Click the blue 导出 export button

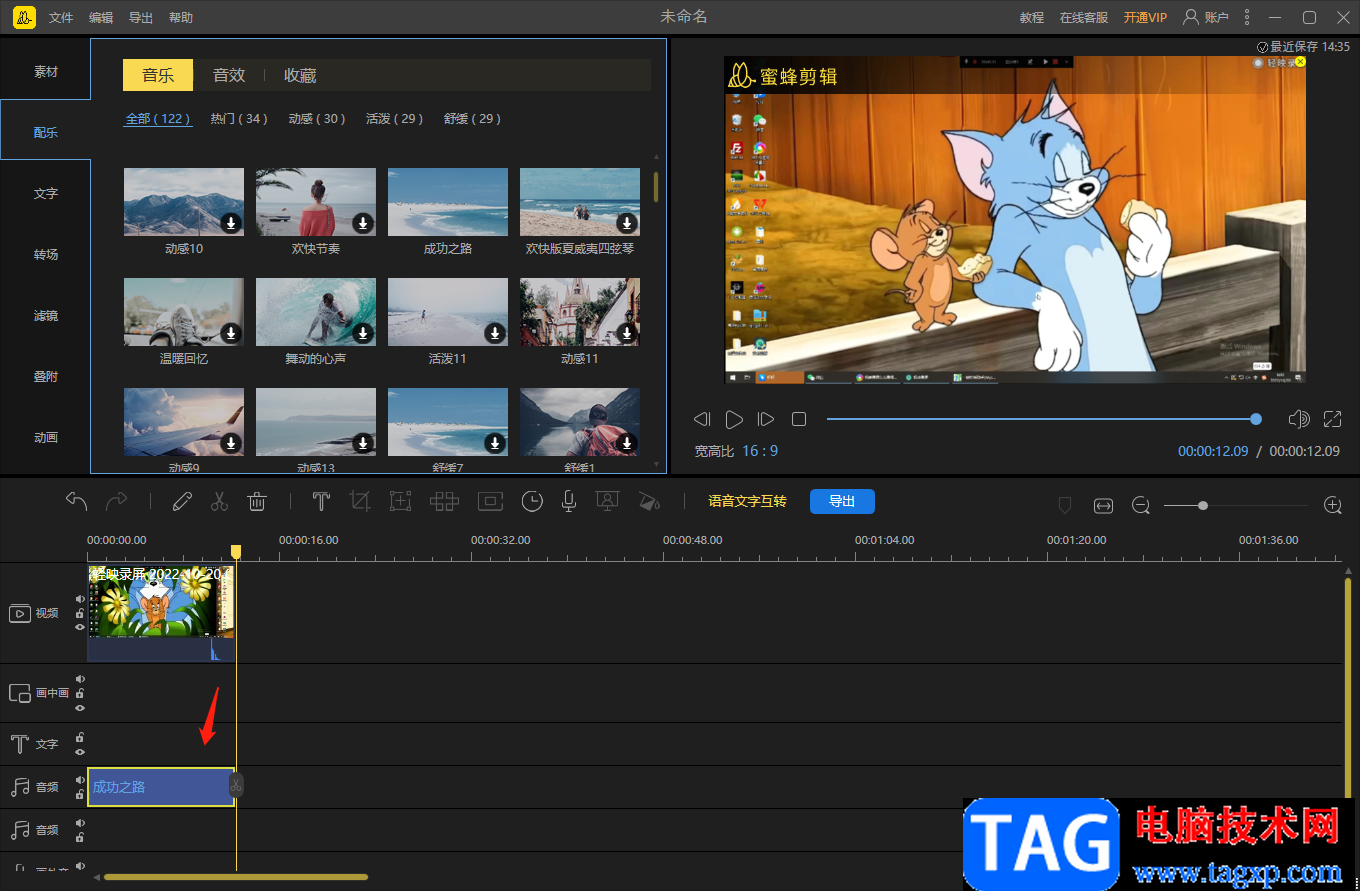[x=842, y=501]
